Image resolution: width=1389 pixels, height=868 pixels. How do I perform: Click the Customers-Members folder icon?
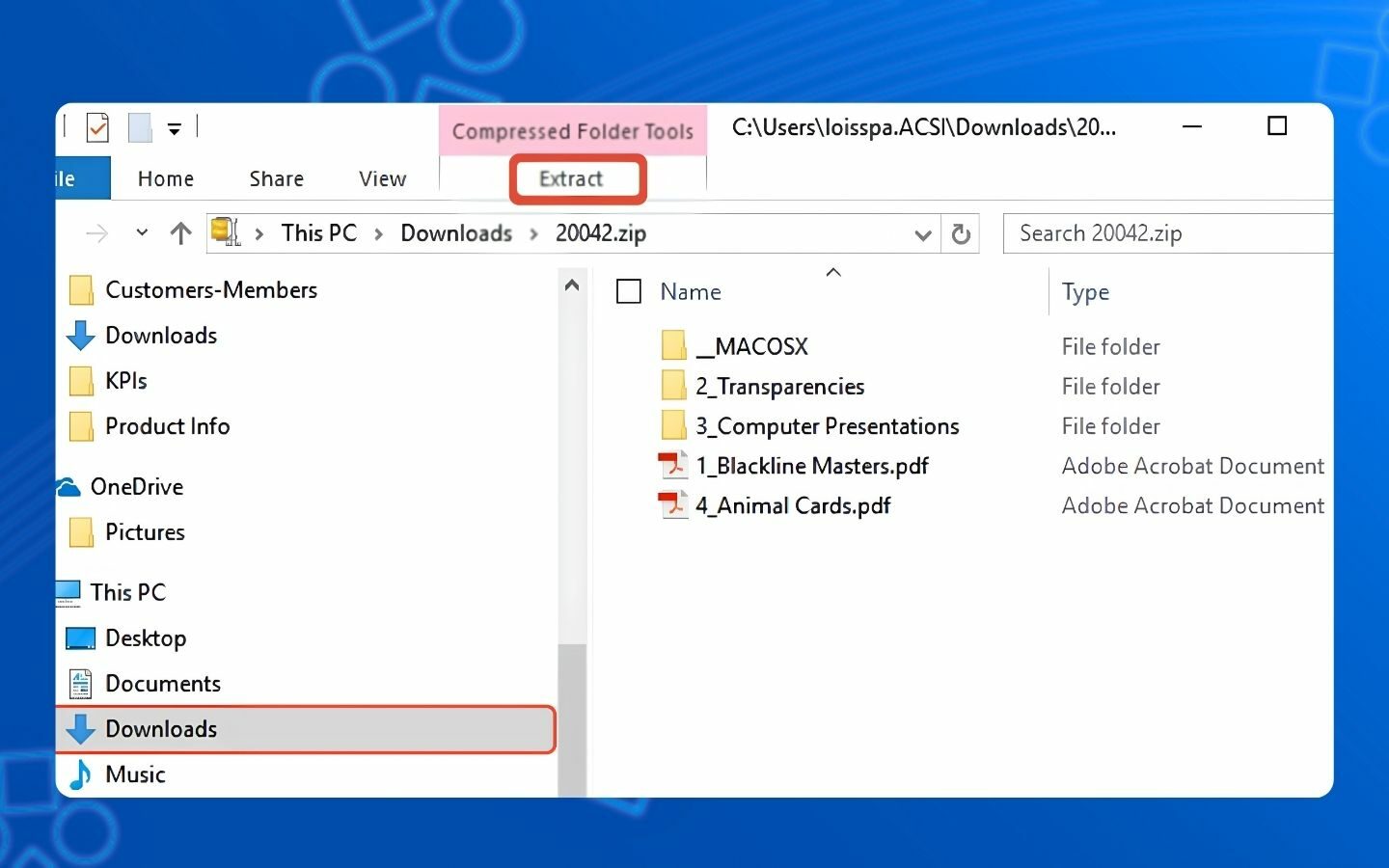coord(81,290)
